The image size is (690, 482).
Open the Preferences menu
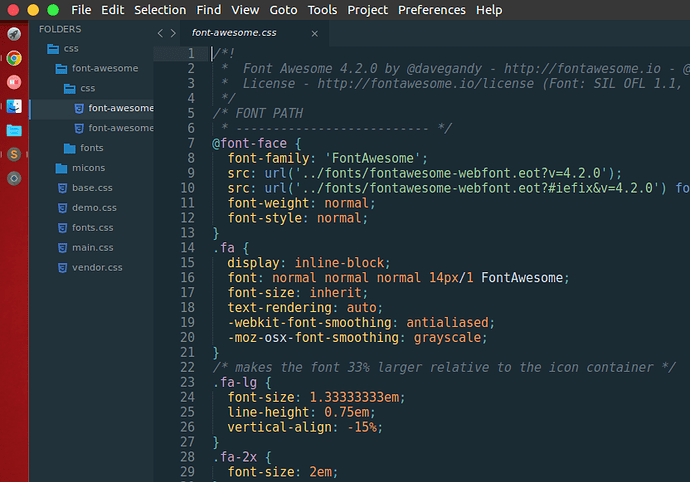432,10
